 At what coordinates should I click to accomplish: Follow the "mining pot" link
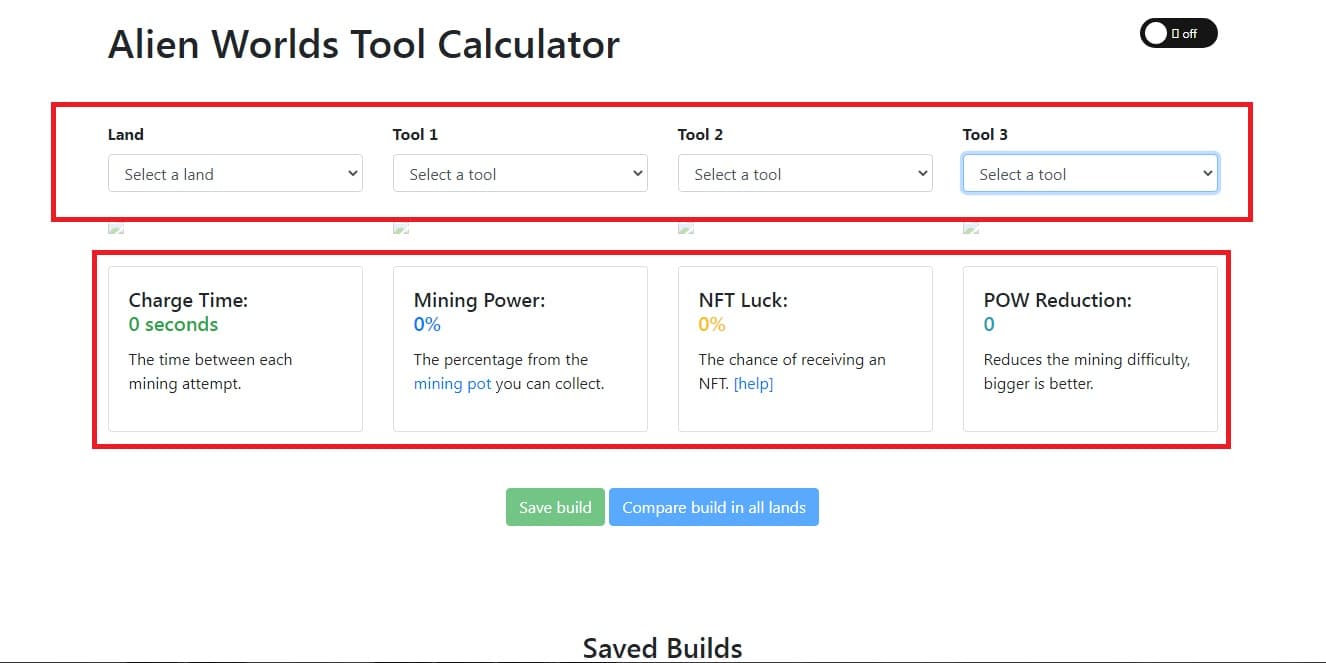[x=452, y=384]
